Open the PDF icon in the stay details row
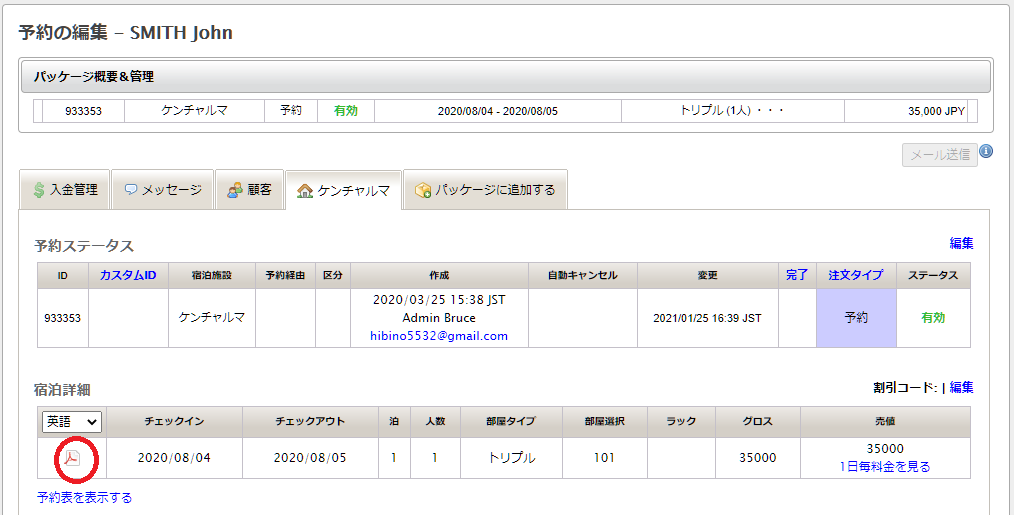The height and width of the screenshot is (515, 1014). 72,458
